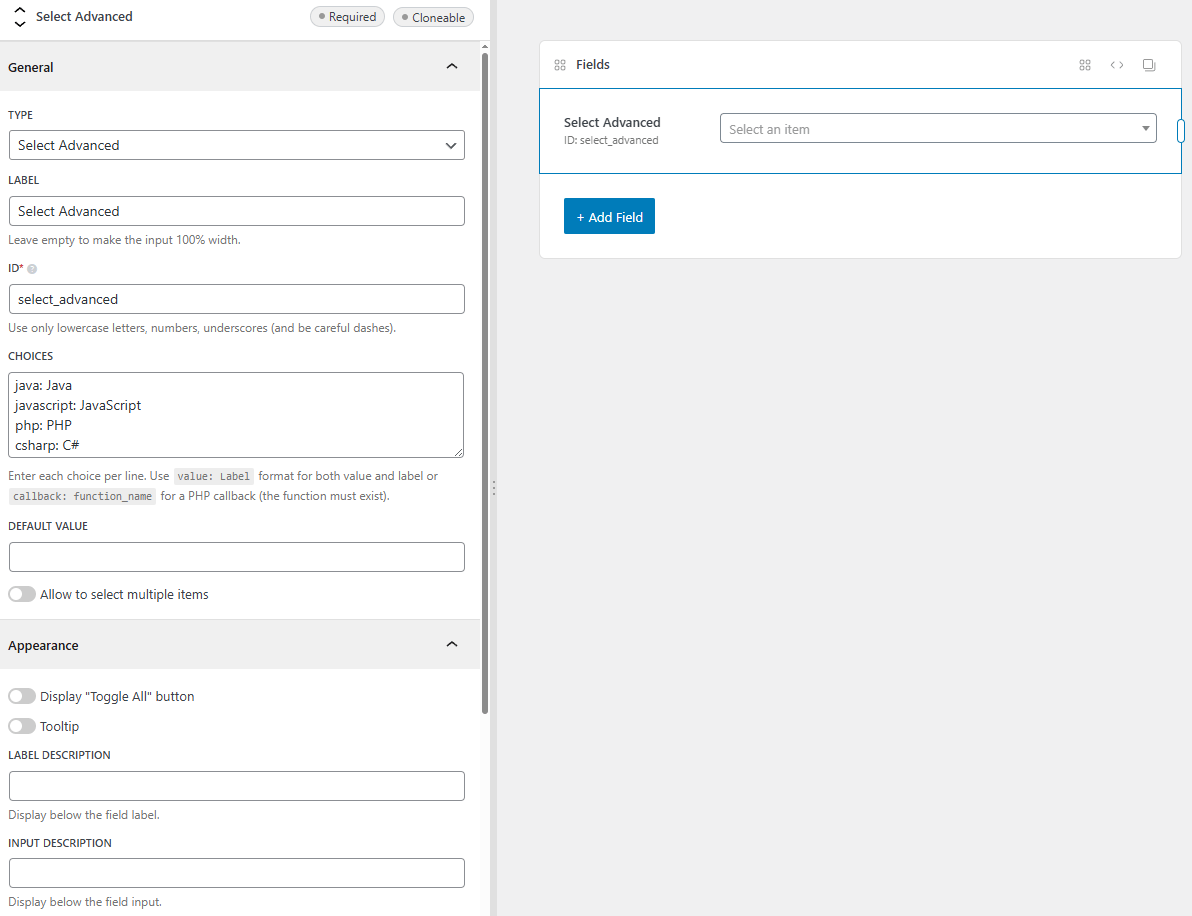This screenshot has height=916, width=1192.
Task: Switch the Fields panel to grid view
Action: pyautogui.click(x=1085, y=64)
